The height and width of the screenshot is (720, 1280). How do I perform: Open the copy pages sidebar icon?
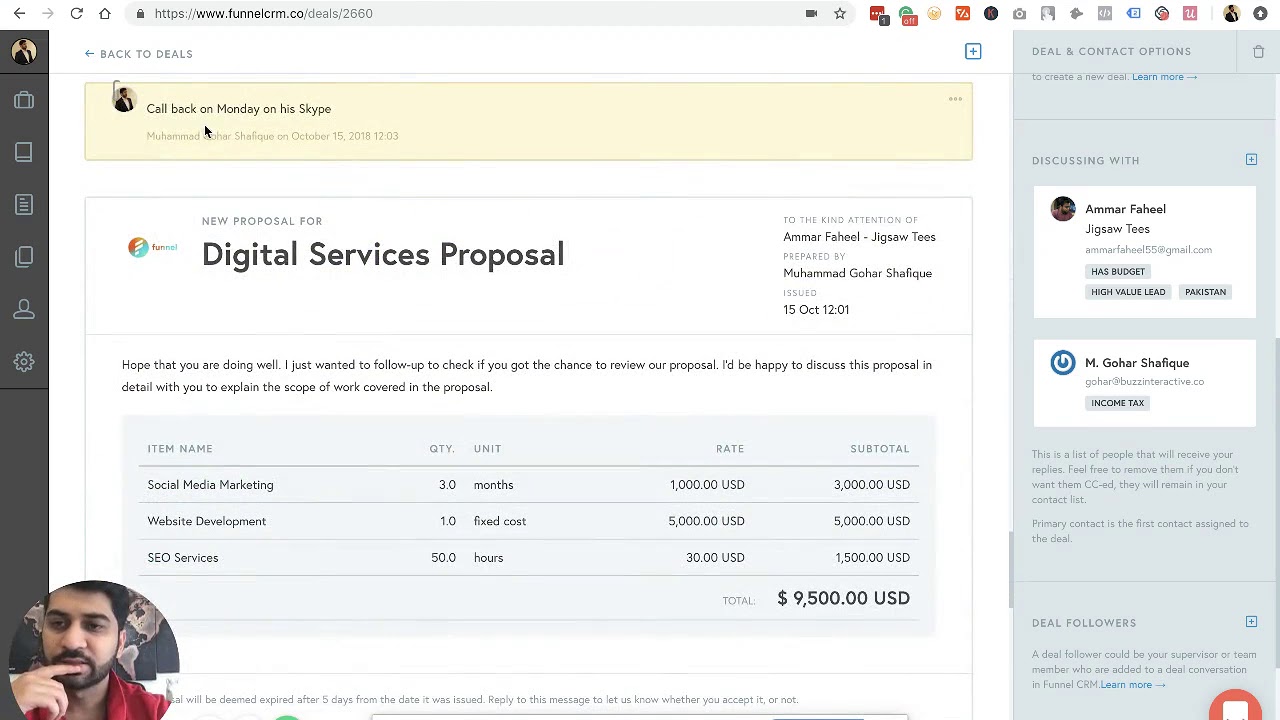(24, 257)
